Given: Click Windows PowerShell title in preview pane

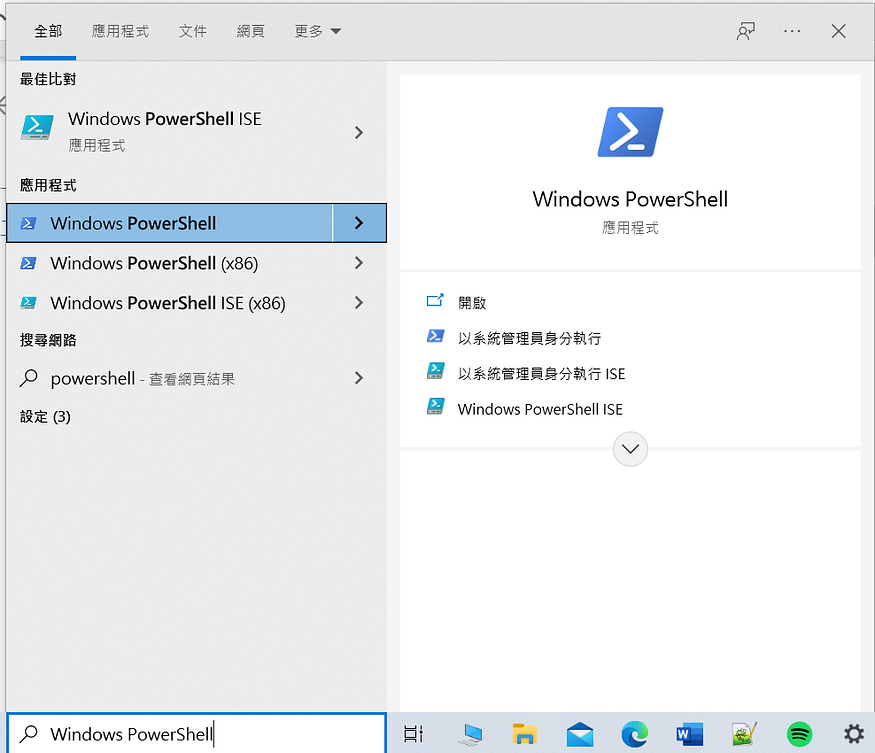Looking at the screenshot, I should (630, 199).
